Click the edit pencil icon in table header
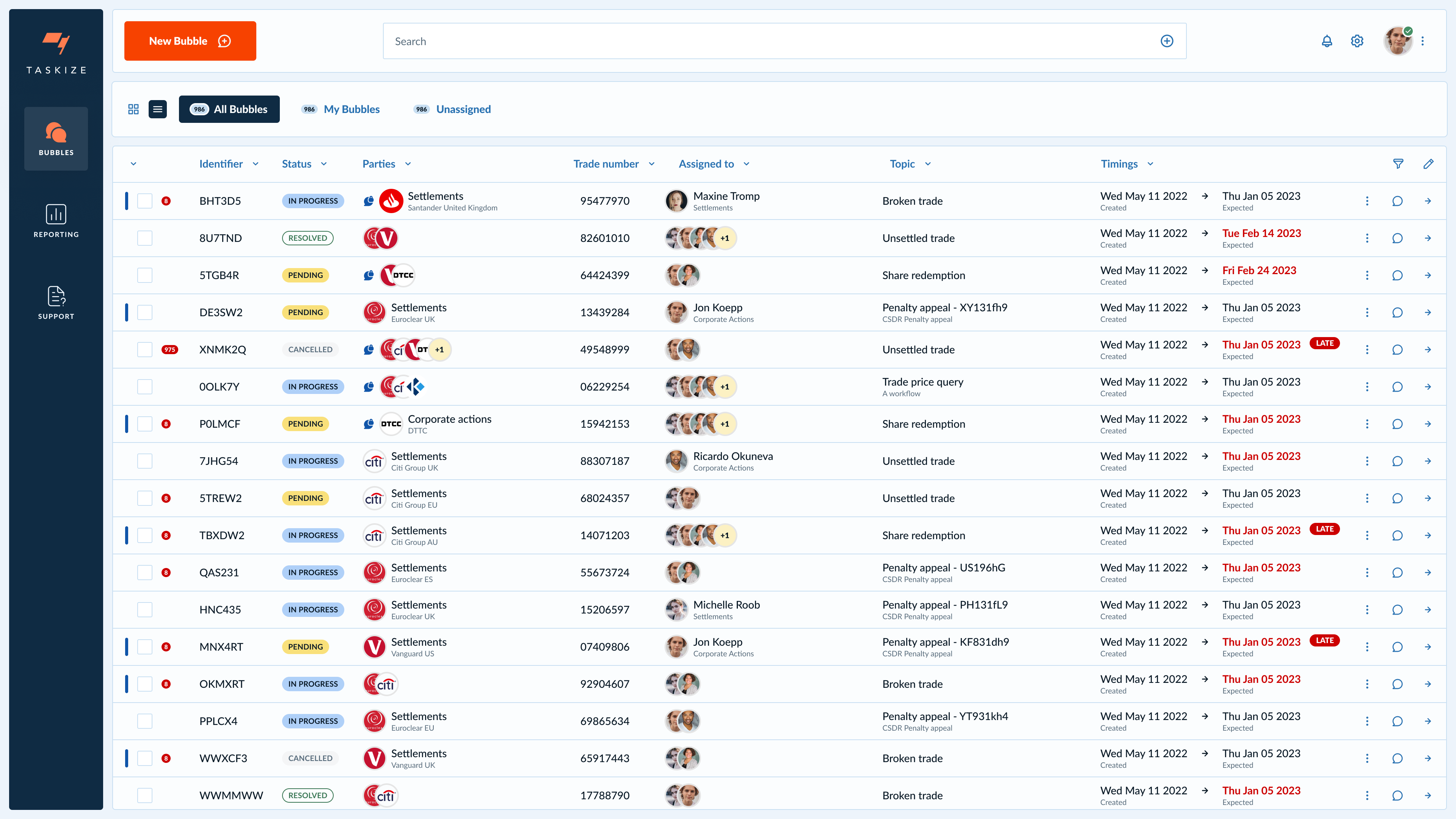The width and height of the screenshot is (1456, 819). (x=1428, y=164)
